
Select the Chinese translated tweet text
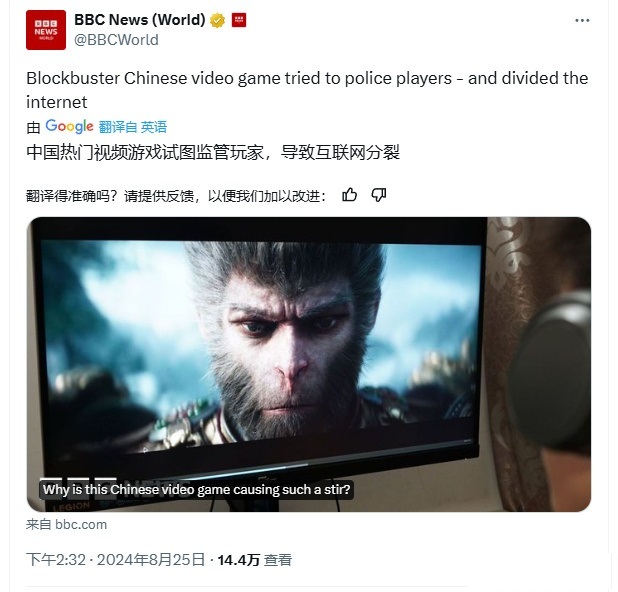213,153
